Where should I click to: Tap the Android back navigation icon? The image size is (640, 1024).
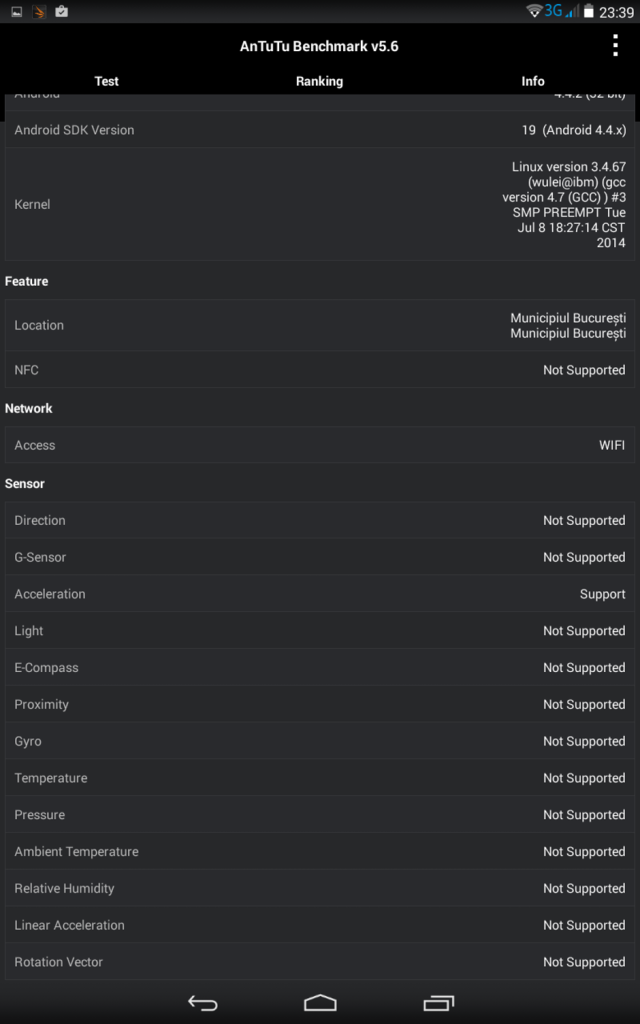[202, 1003]
